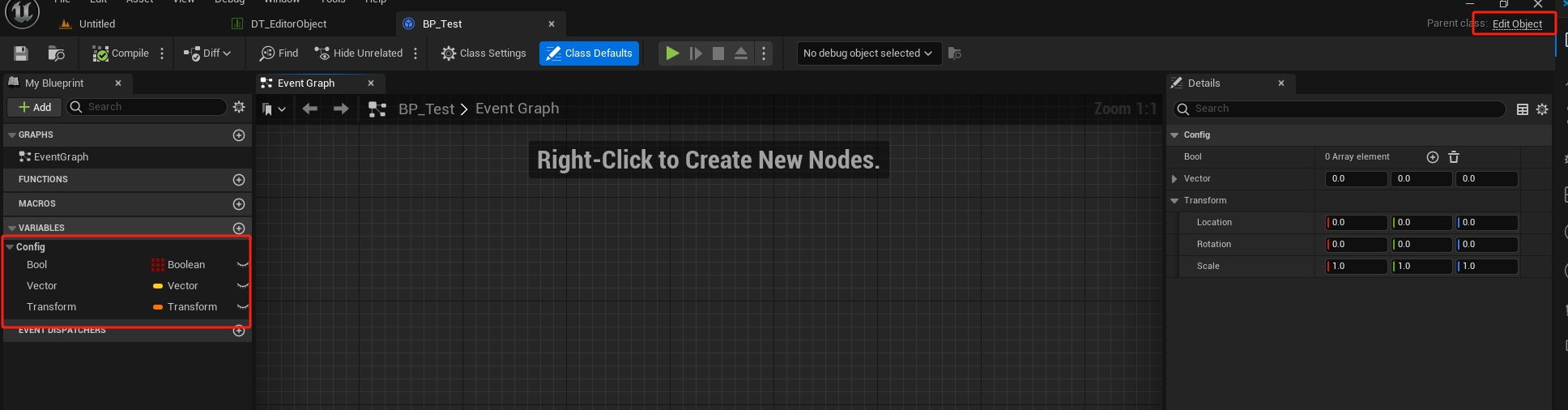Add a new variable with plus icon
This screenshot has width=1568, height=410.
[x=239, y=228]
